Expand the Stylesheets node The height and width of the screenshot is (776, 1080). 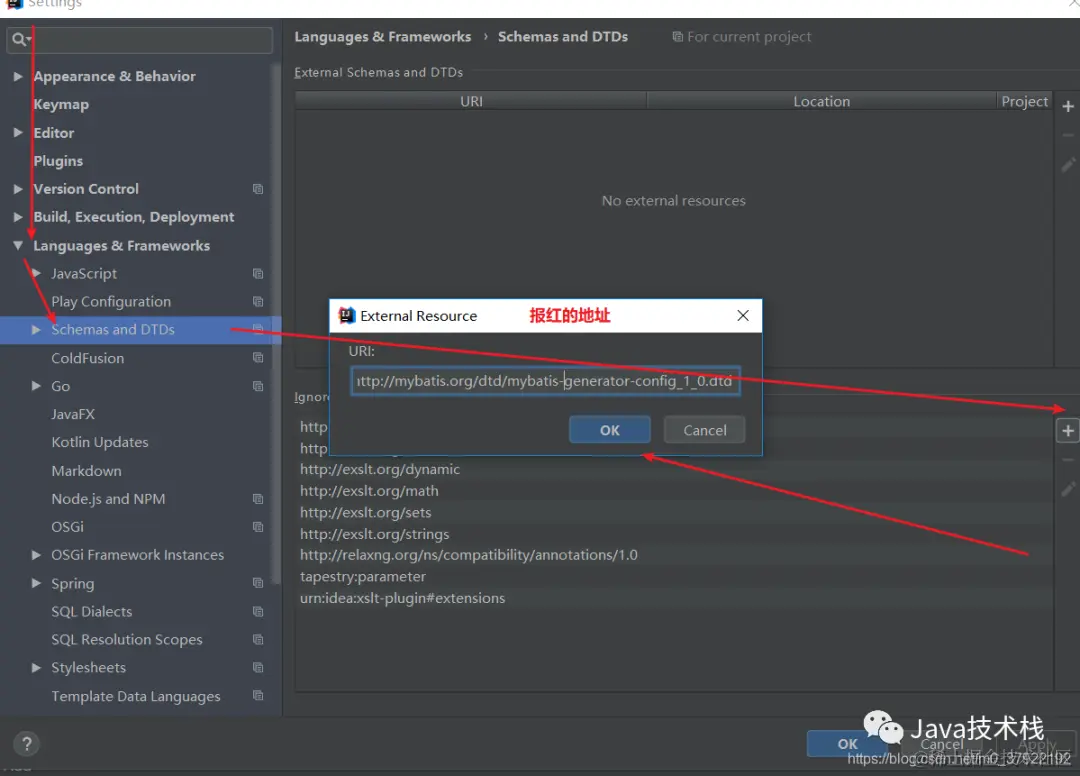[x=36, y=667]
